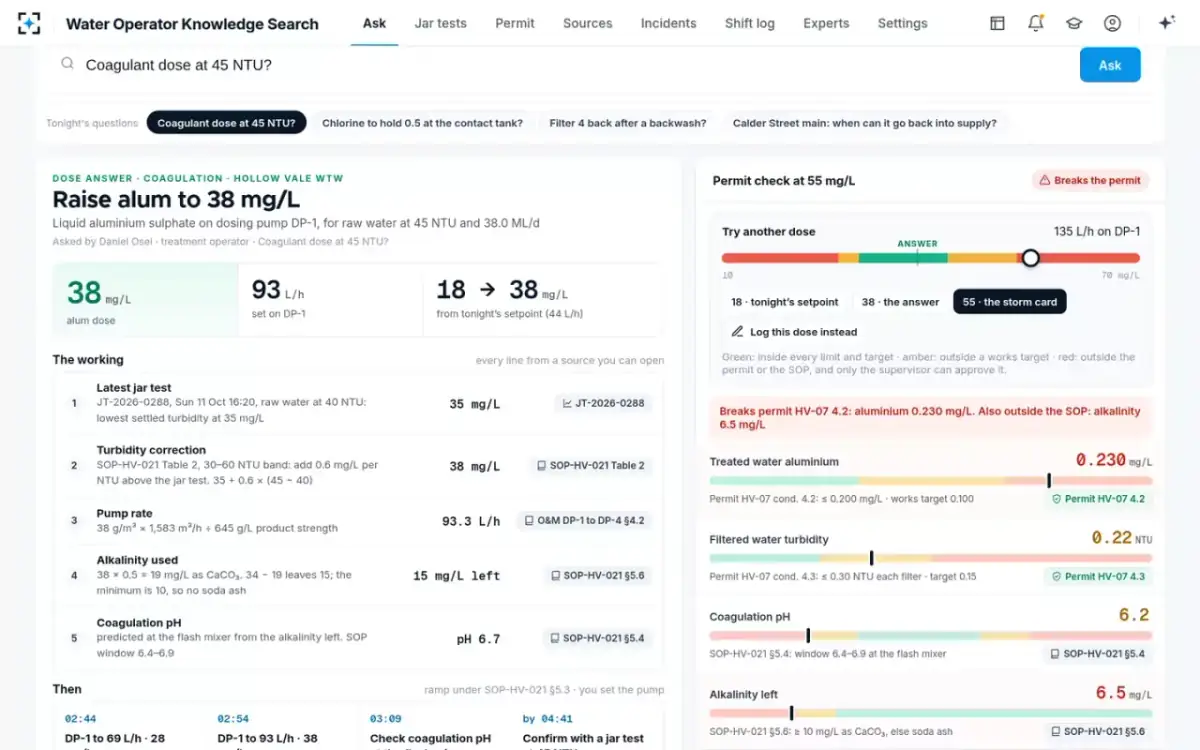The image size is (1200, 750).
Task: Click the 38 mg/L alum dose tile
Action: pyautogui.click(x=145, y=300)
